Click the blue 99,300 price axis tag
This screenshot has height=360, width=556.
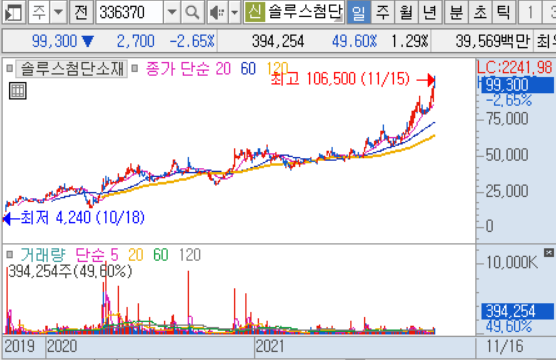(517, 85)
